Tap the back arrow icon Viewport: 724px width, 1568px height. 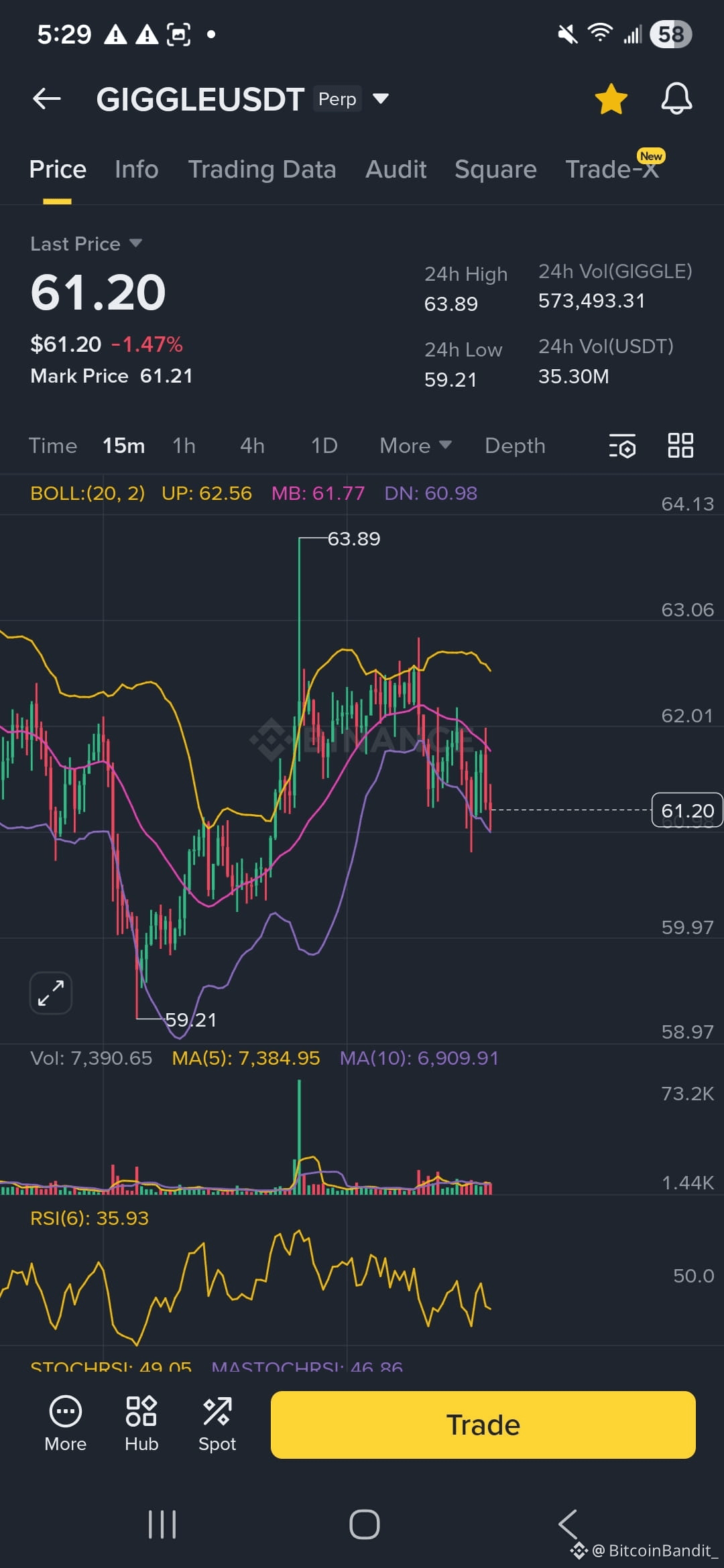47,99
